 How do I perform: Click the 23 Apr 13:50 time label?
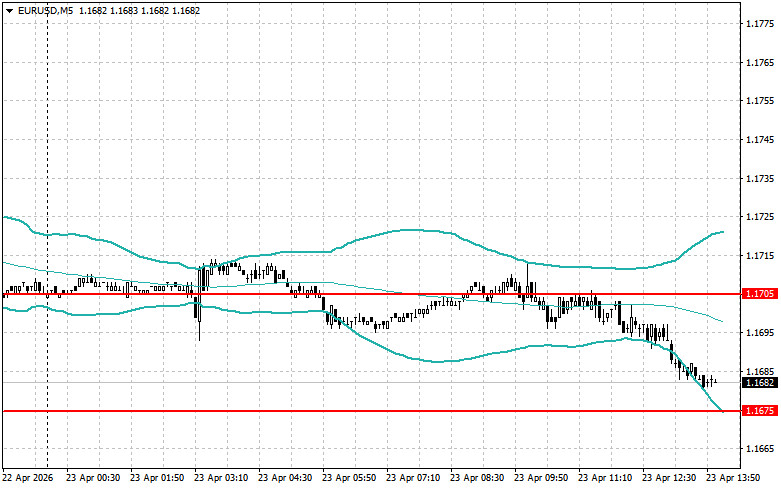[733, 478]
